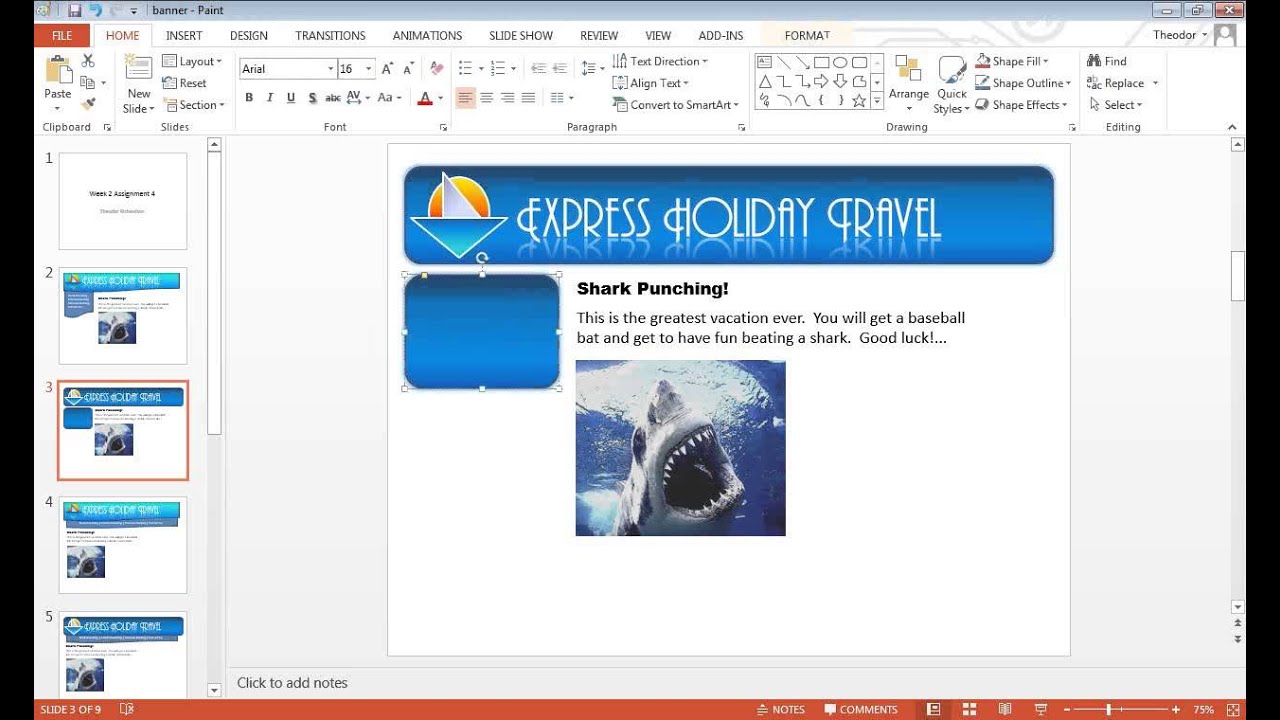The height and width of the screenshot is (720, 1280).
Task: Click the Reset slide button
Action: coord(185,83)
